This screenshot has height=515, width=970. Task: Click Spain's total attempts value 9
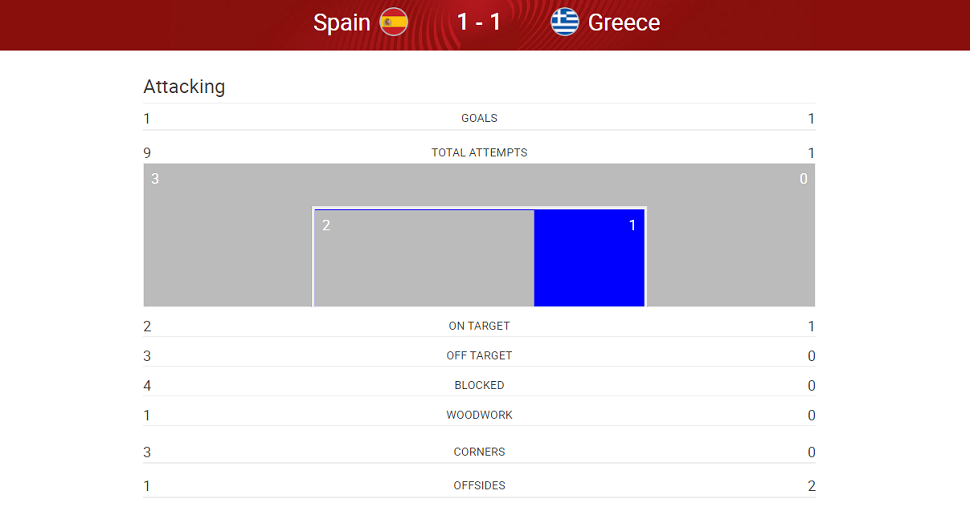tap(147, 153)
